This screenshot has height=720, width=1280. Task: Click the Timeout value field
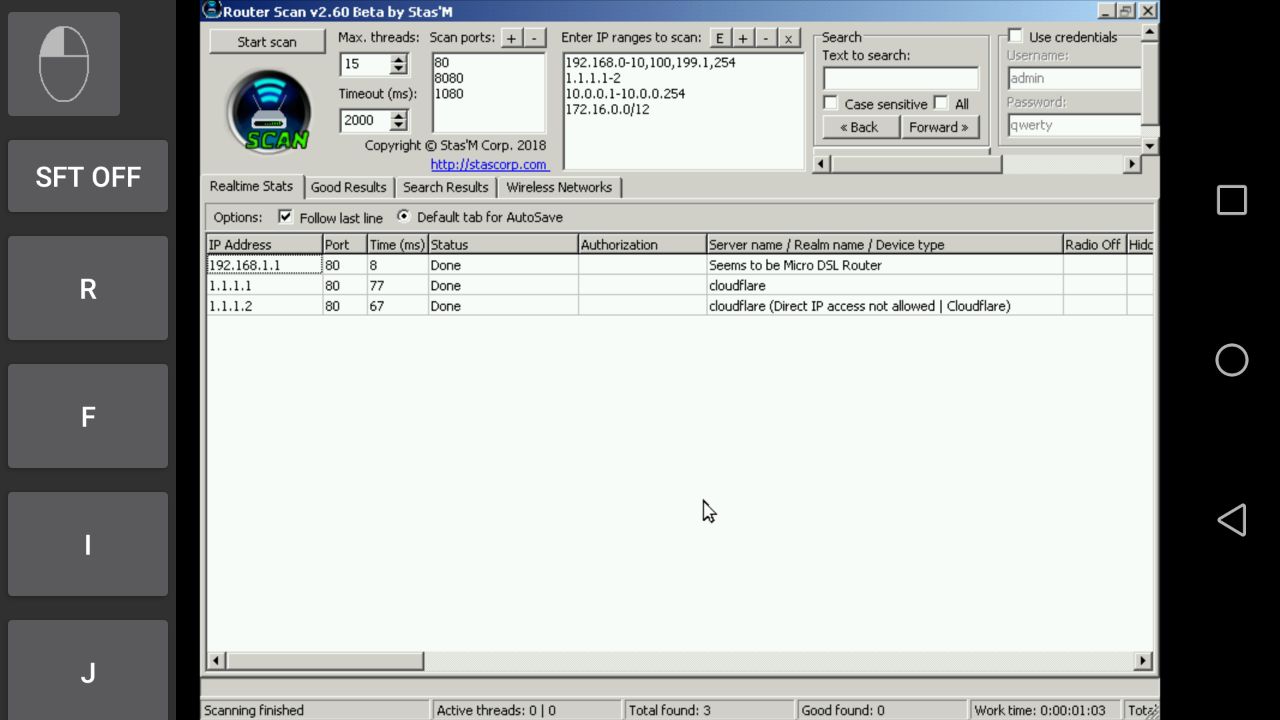365,120
